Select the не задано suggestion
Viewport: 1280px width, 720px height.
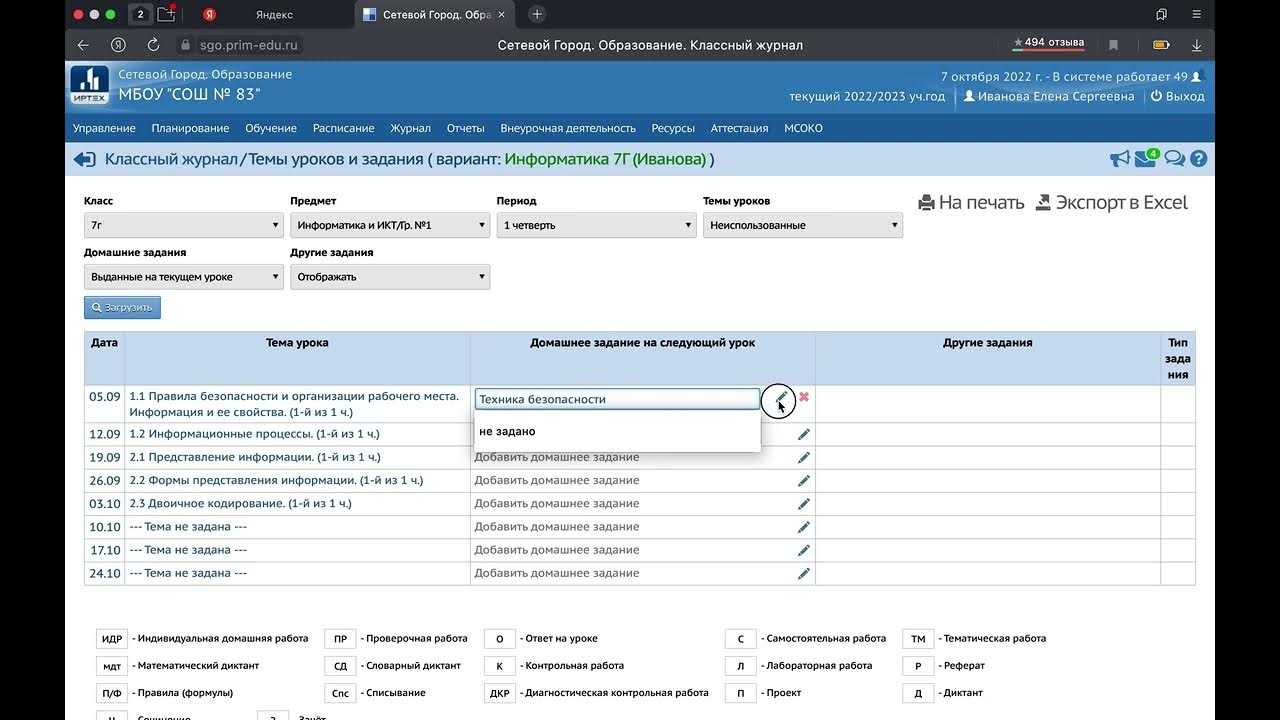617,432
